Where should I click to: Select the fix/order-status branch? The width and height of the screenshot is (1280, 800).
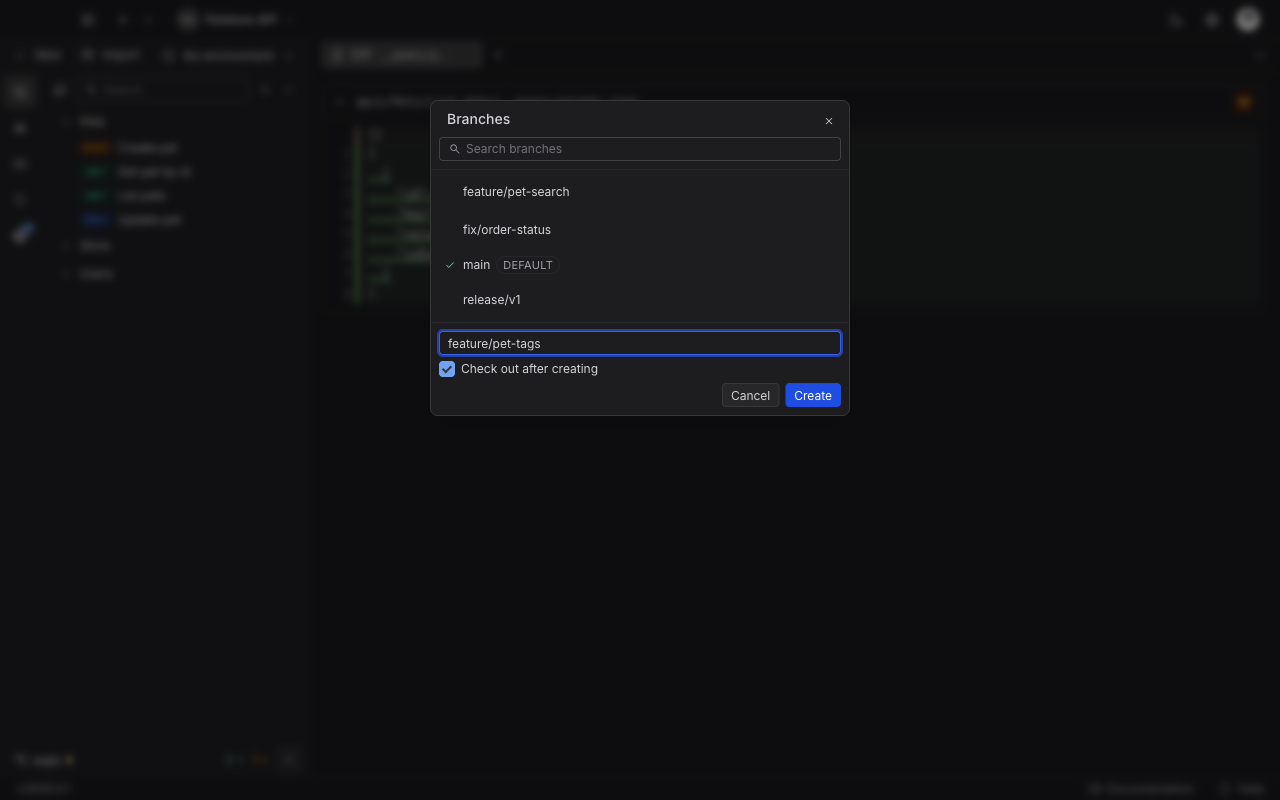640,230
